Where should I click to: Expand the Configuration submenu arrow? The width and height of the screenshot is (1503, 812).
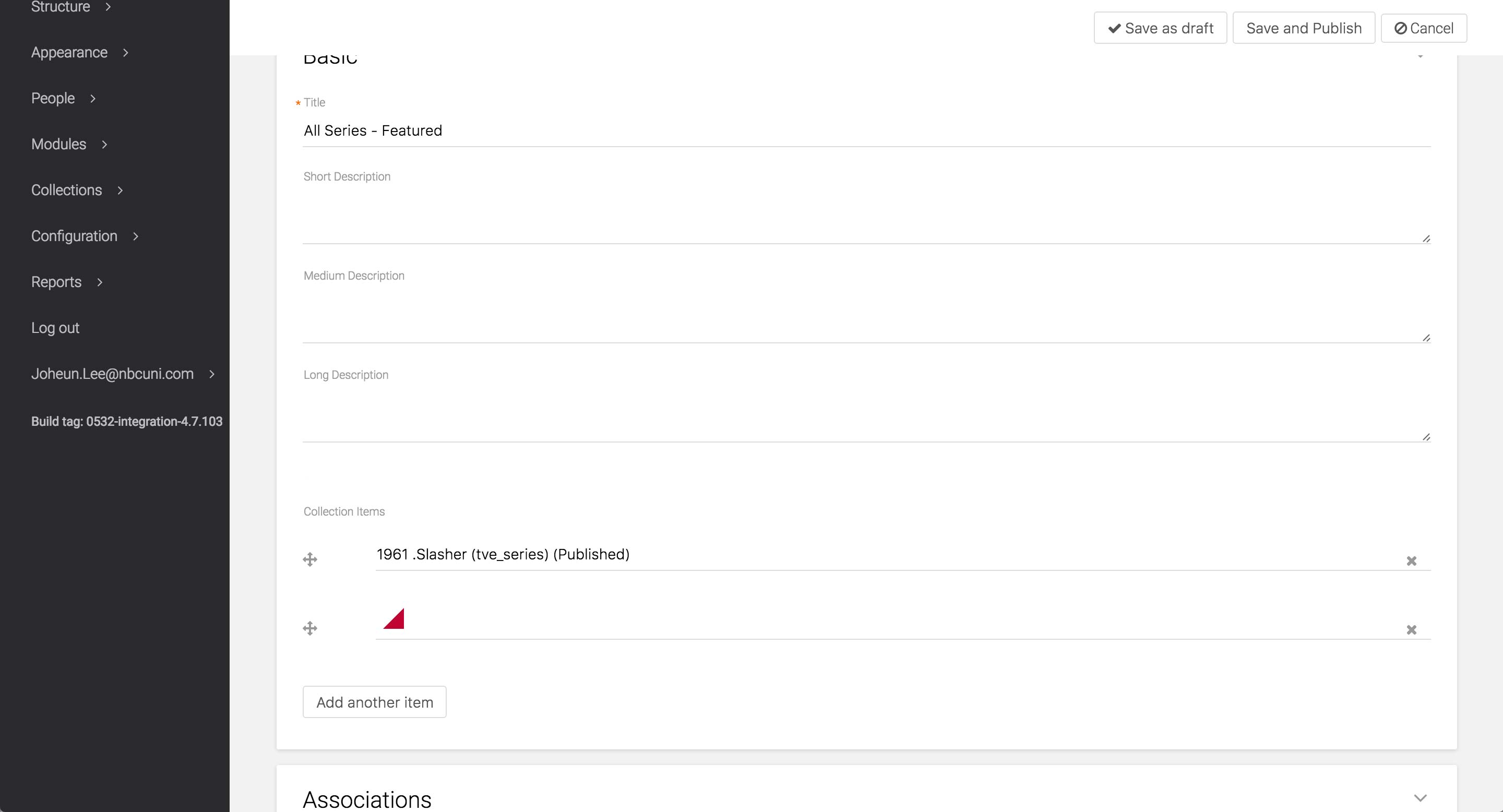click(135, 236)
